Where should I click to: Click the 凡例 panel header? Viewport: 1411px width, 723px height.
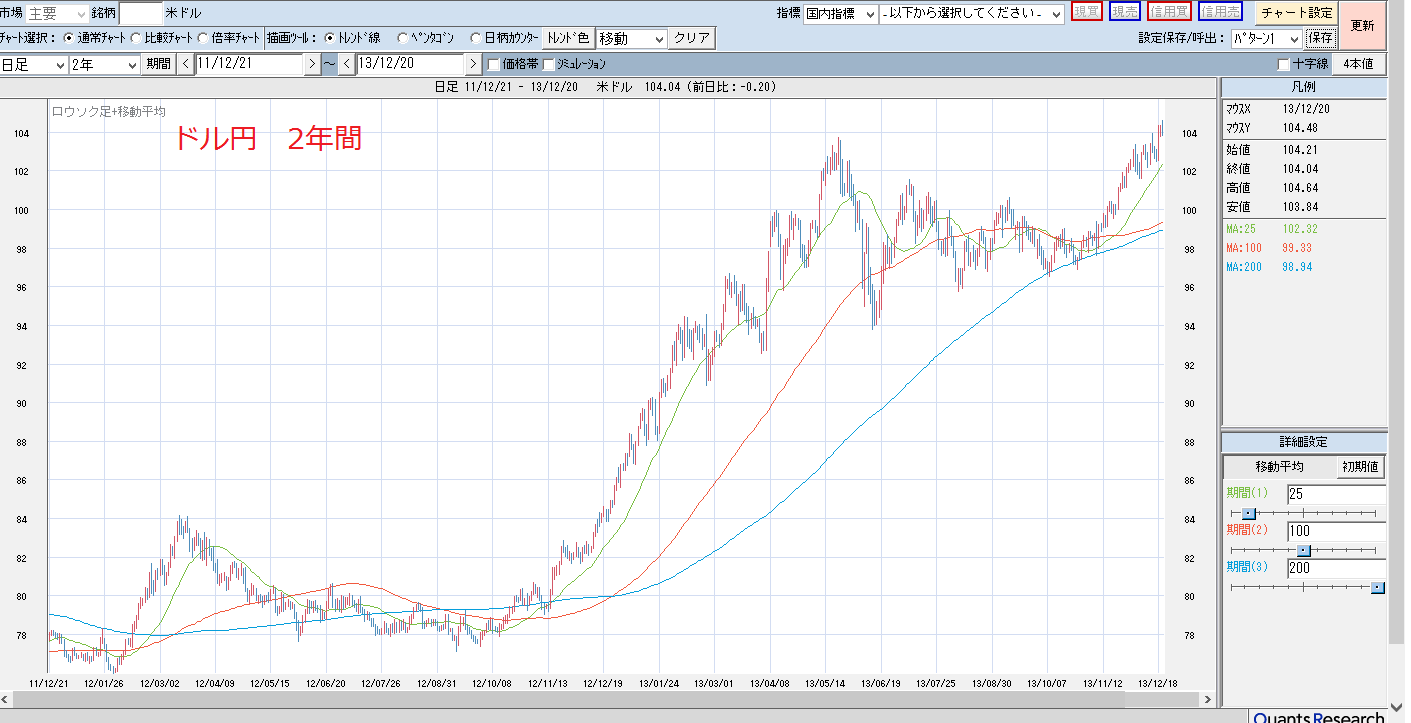[x=1304, y=88]
